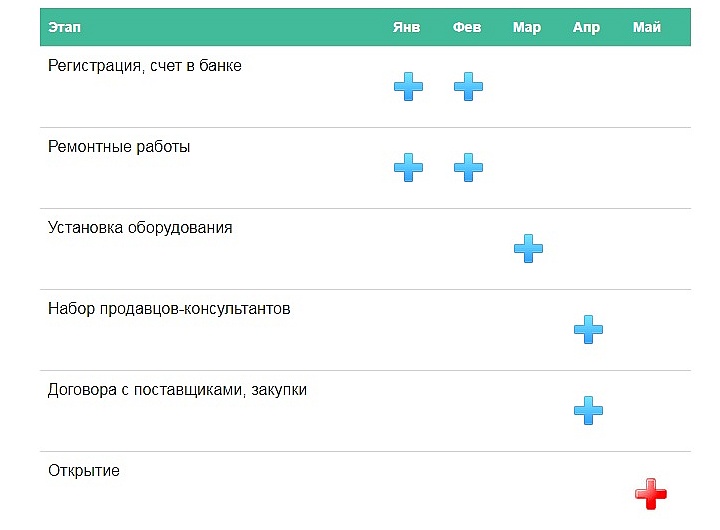This screenshot has height=530, width=720.
Task: Select the Янв column header
Action: tap(406, 27)
